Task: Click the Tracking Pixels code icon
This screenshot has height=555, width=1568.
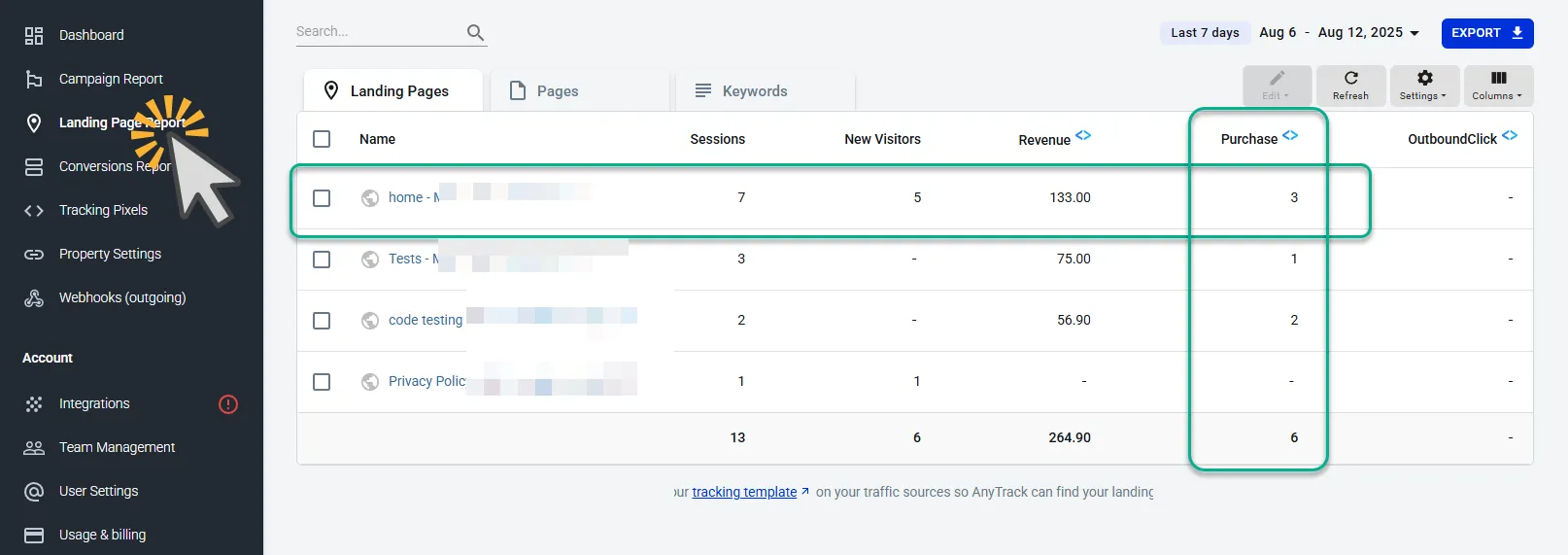Action: [x=34, y=210]
